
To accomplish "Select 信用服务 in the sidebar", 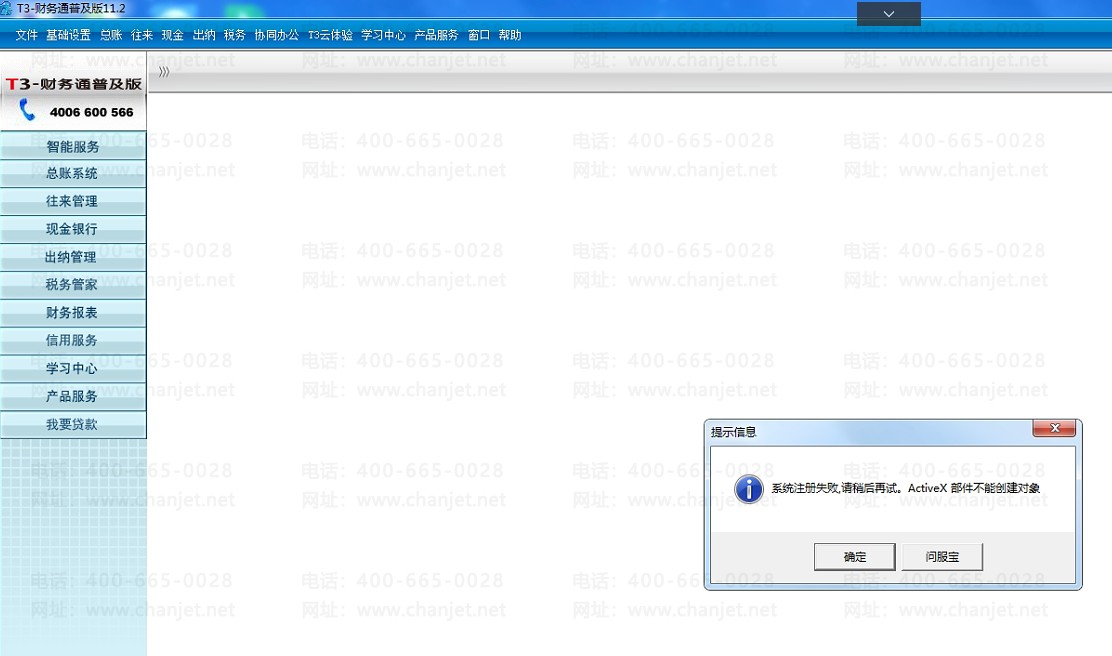I will (73, 340).
